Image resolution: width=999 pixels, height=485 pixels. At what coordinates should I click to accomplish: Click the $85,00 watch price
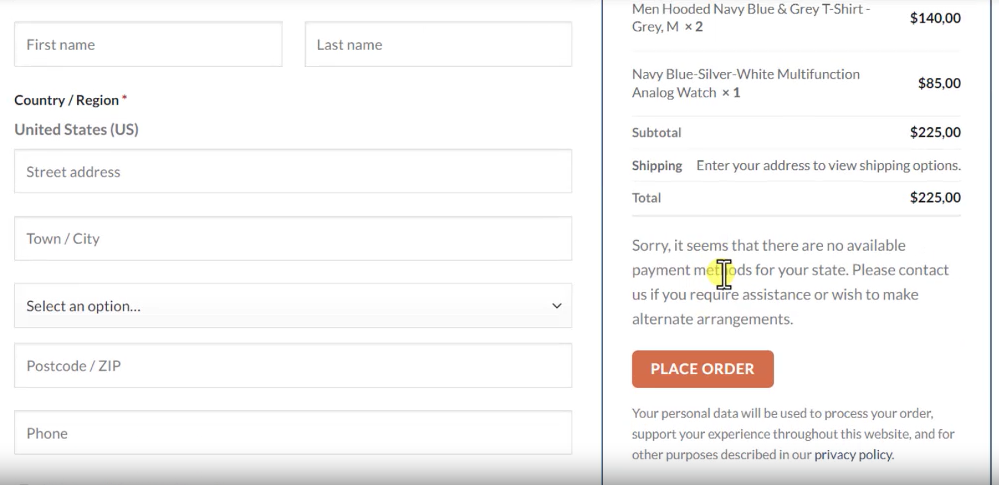click(938, 84)
